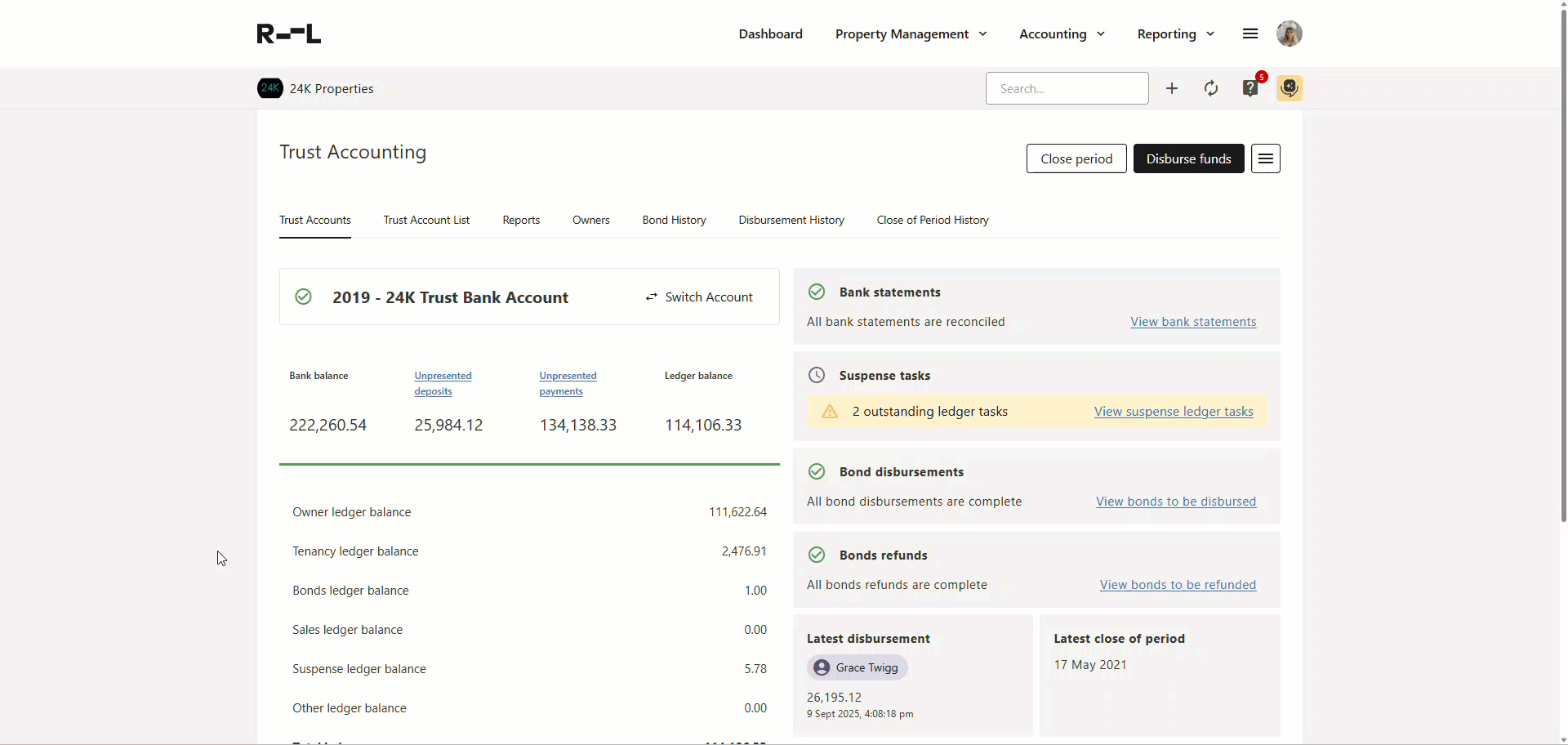The width and height of the screenshot is (1568, 745).
Task: Click the plus add icon
Action: [1172, 88]
